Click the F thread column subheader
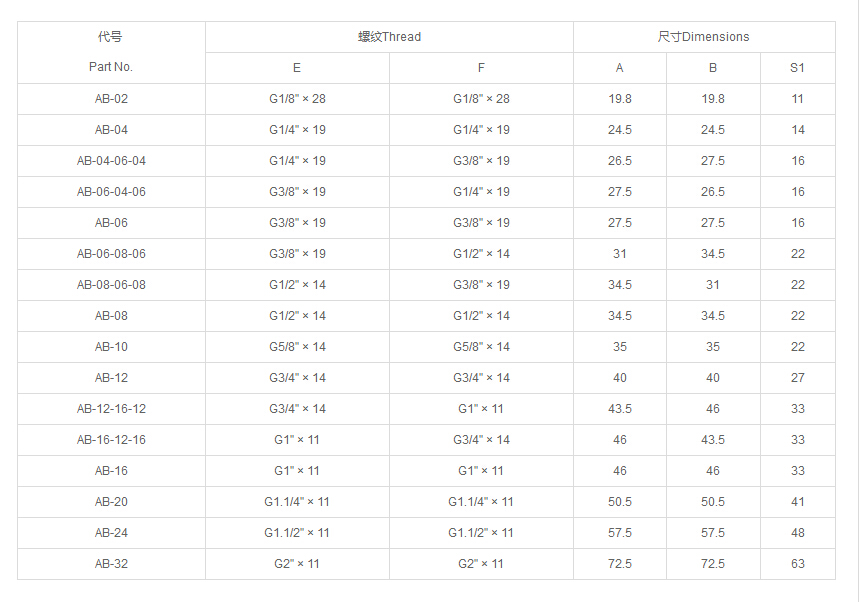Screen dimensions: 860x602 [x=481, y=68]
